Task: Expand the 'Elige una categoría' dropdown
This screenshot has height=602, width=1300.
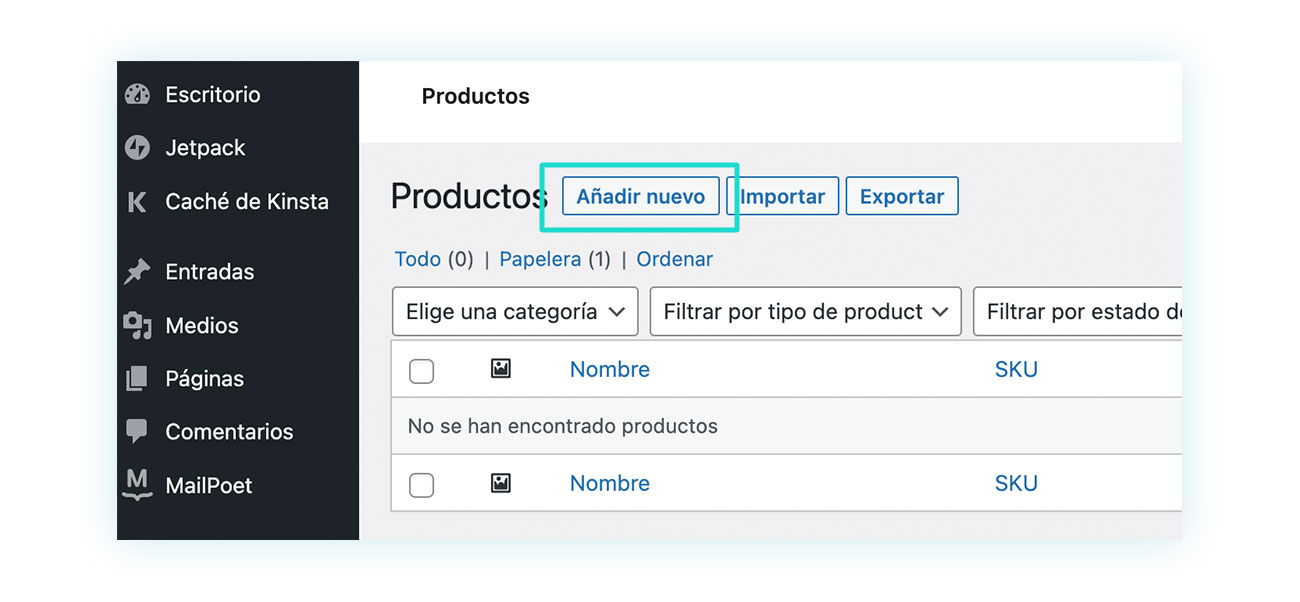Action: pos(515,312)
